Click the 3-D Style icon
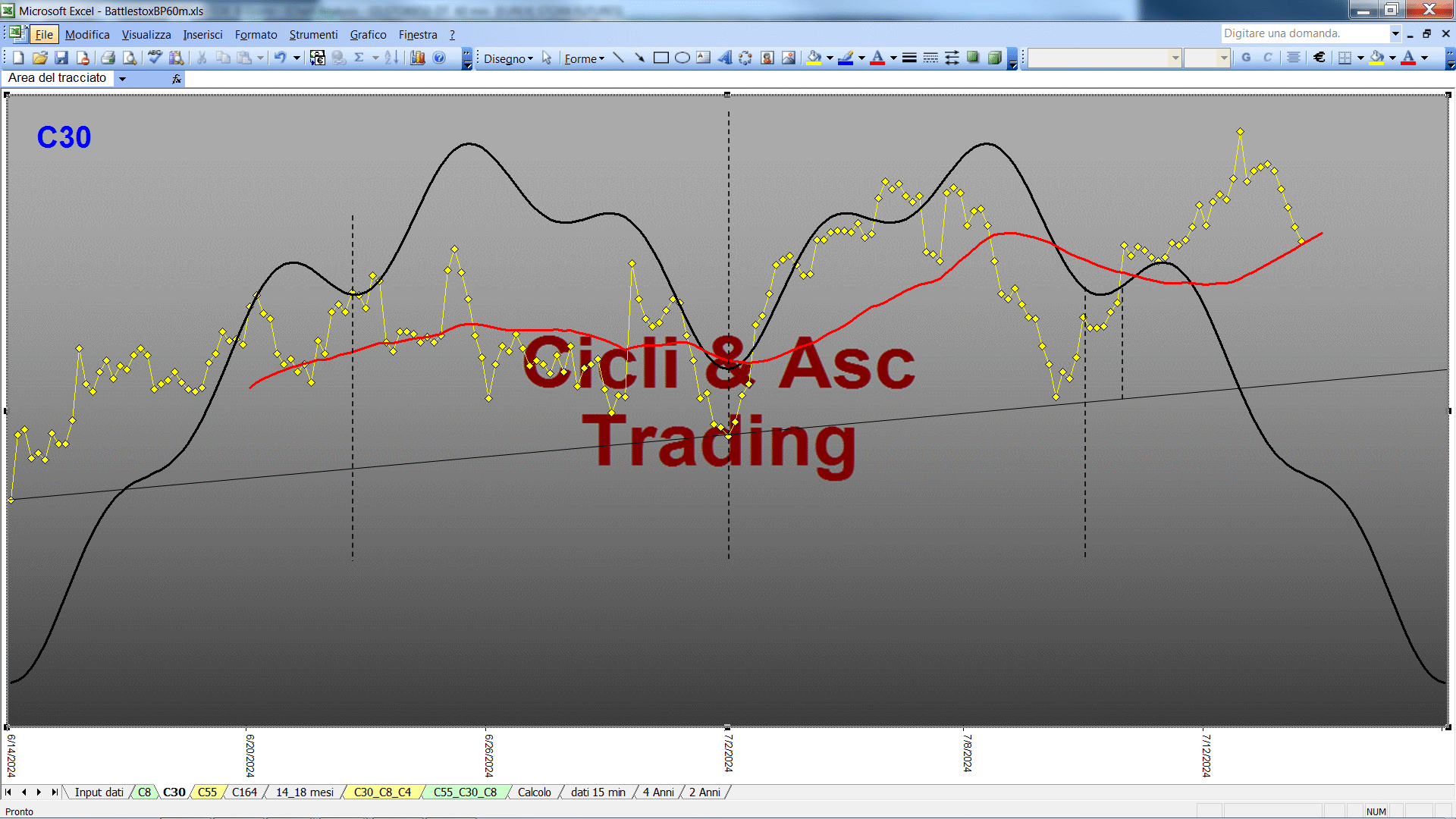The width and height of the screenshot is (1456, 819). click(994, 58)
